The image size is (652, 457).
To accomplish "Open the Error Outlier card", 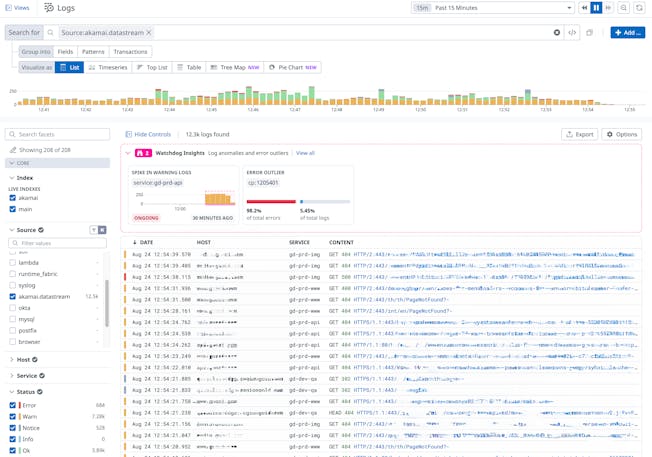I will 298,195.
